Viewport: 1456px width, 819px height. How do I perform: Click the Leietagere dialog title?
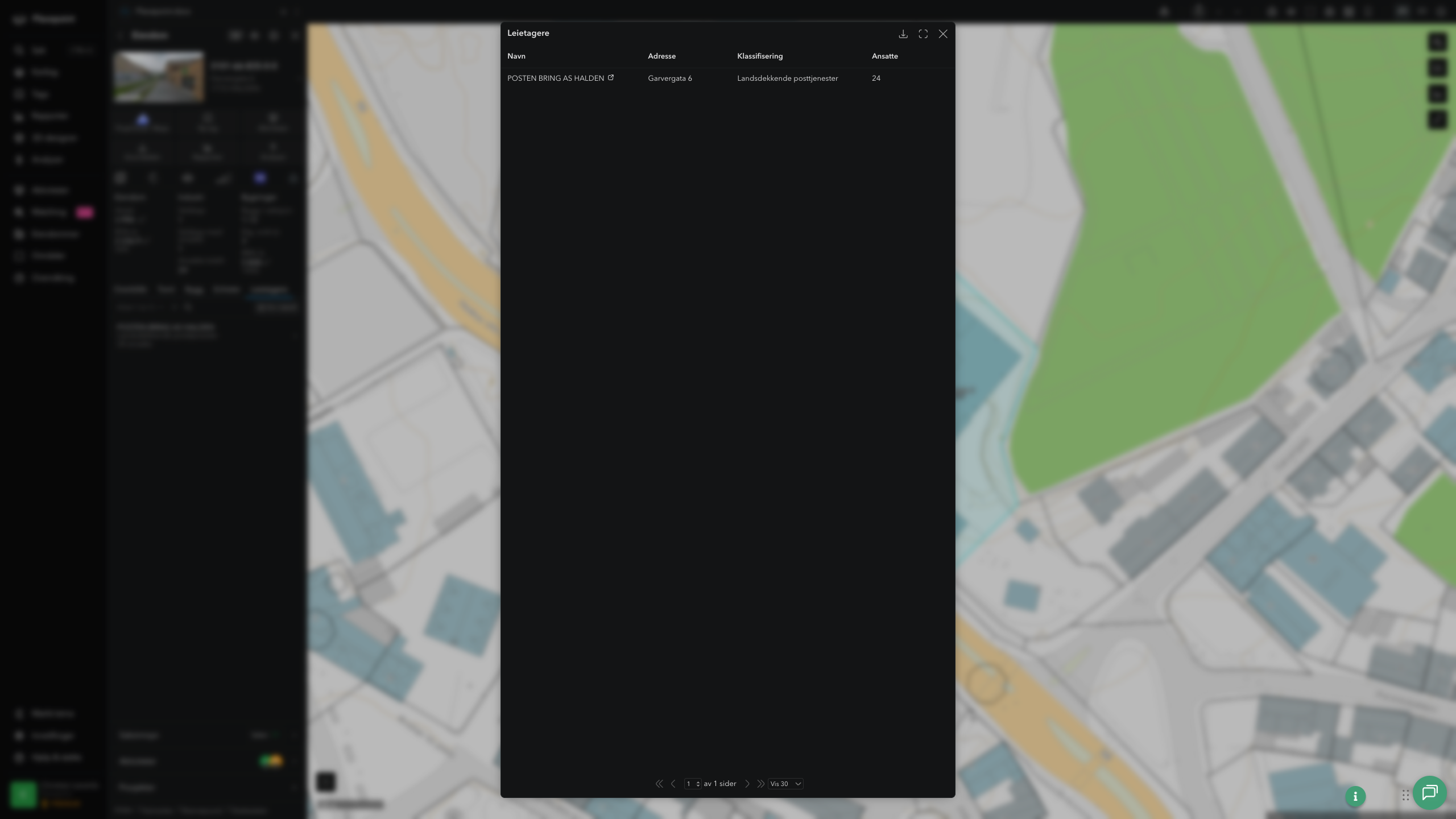click(x=528, y=33)
